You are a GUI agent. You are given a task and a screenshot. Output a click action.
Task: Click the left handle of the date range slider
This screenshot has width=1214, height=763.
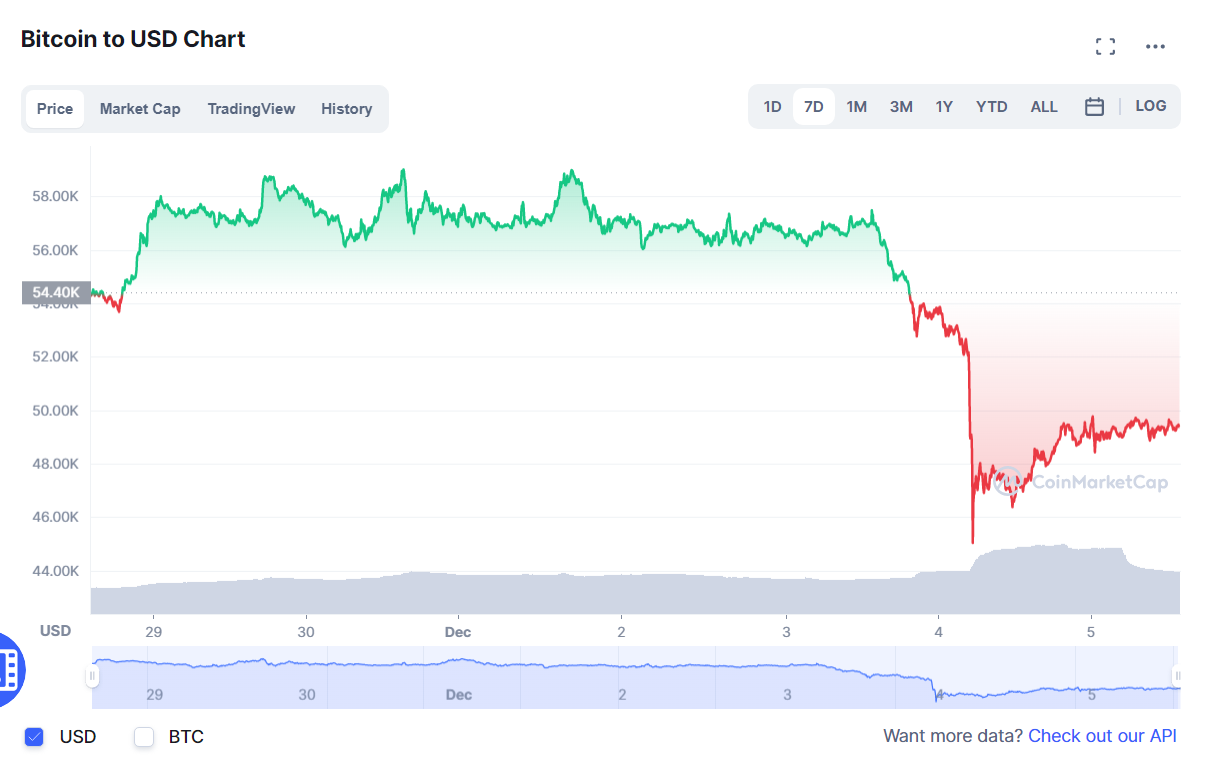tap(93, 677)
